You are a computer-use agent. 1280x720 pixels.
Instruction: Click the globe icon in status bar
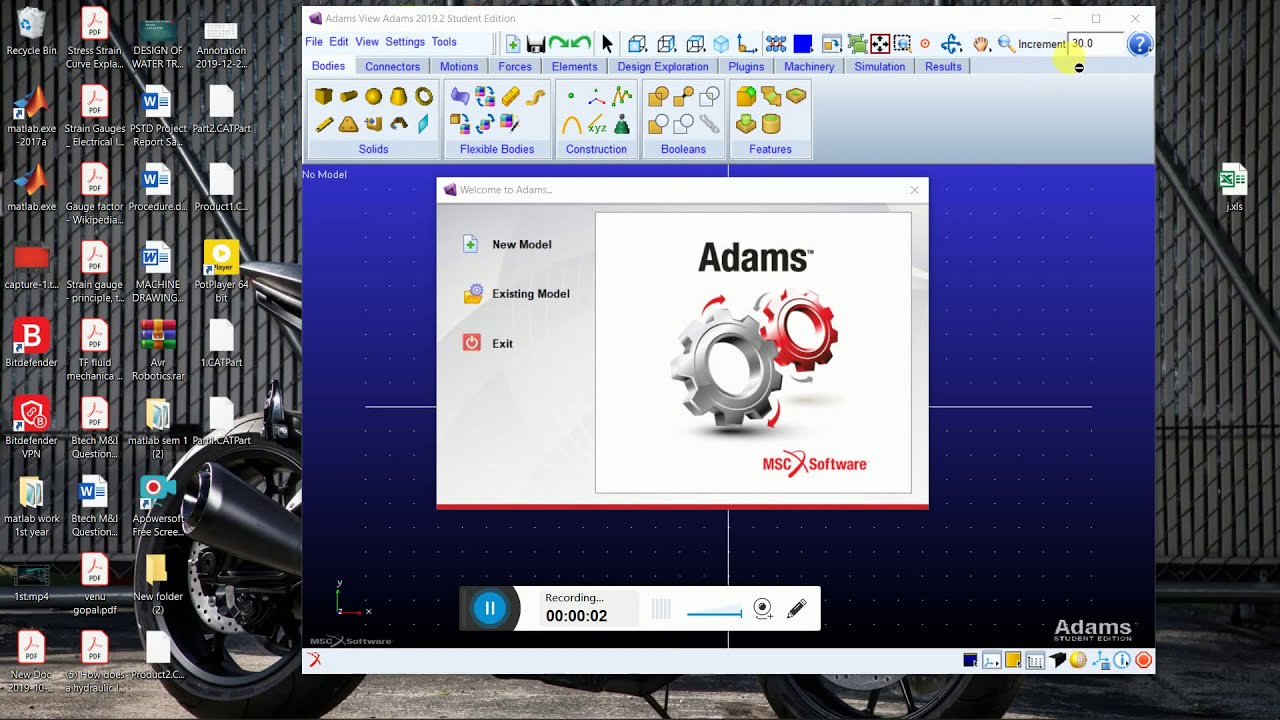[x=1078, y=660]
